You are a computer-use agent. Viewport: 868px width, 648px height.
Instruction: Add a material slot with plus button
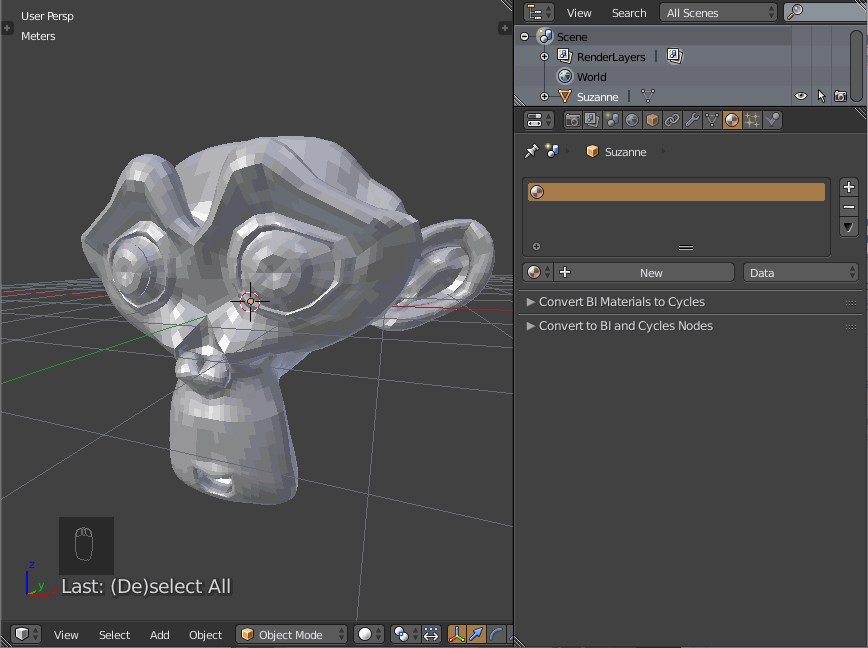(x=849, y=187)
